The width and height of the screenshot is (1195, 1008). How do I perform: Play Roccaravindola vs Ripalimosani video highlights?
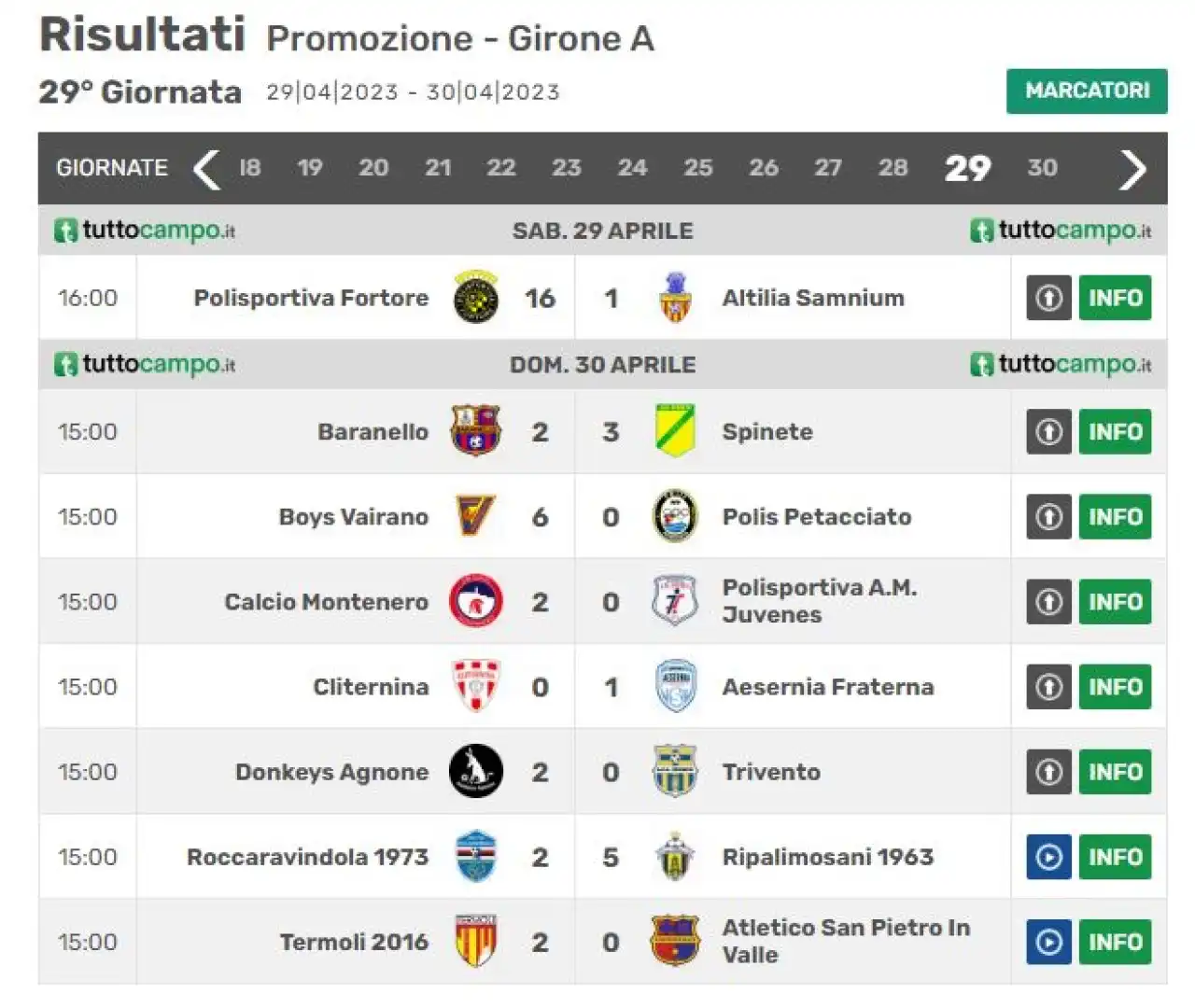point(1048,857)
